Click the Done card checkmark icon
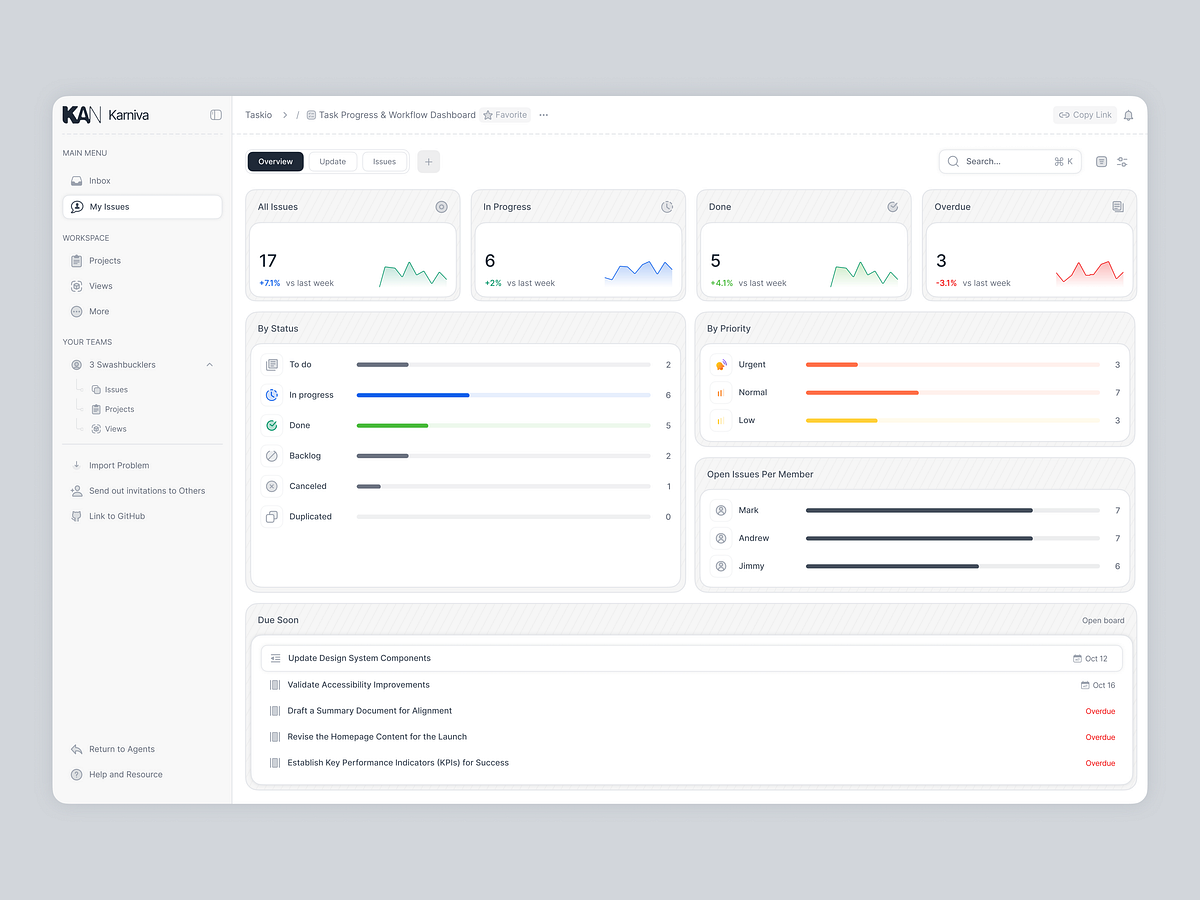Image resolution: width=1200 pixels, height=900 pixels. pos(892,207)
